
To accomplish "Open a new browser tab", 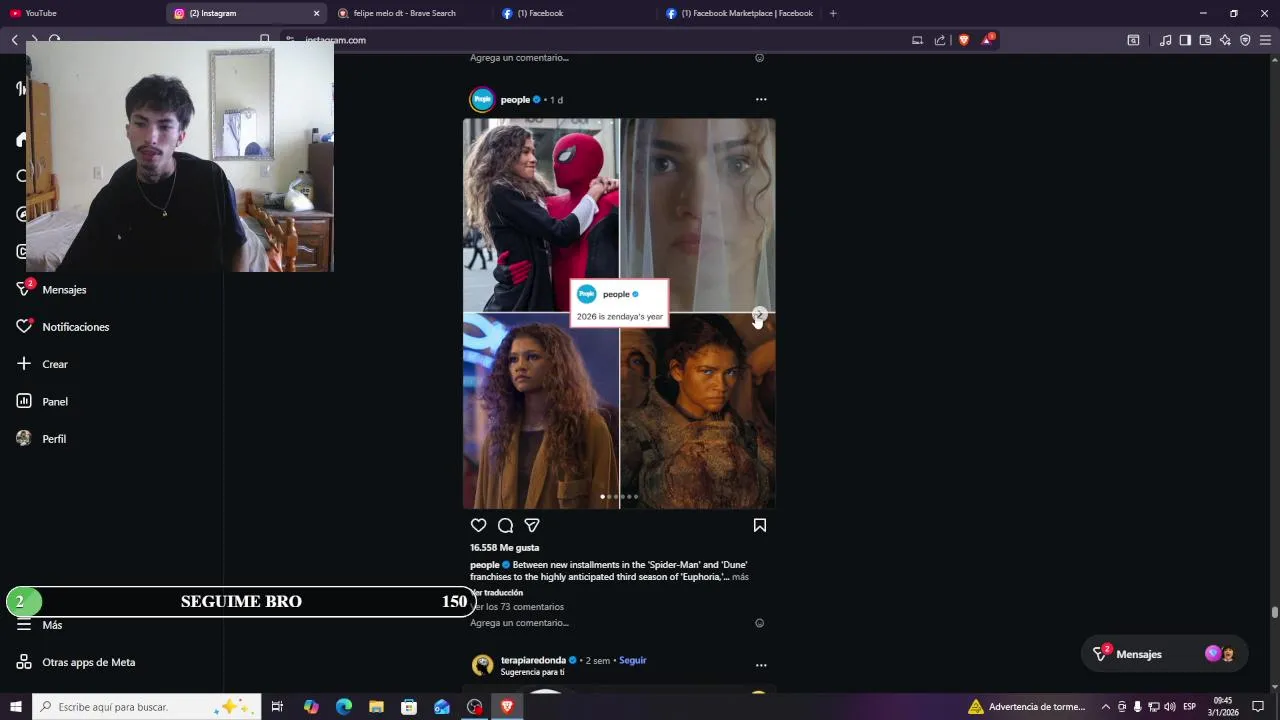I will coord(833,13).
